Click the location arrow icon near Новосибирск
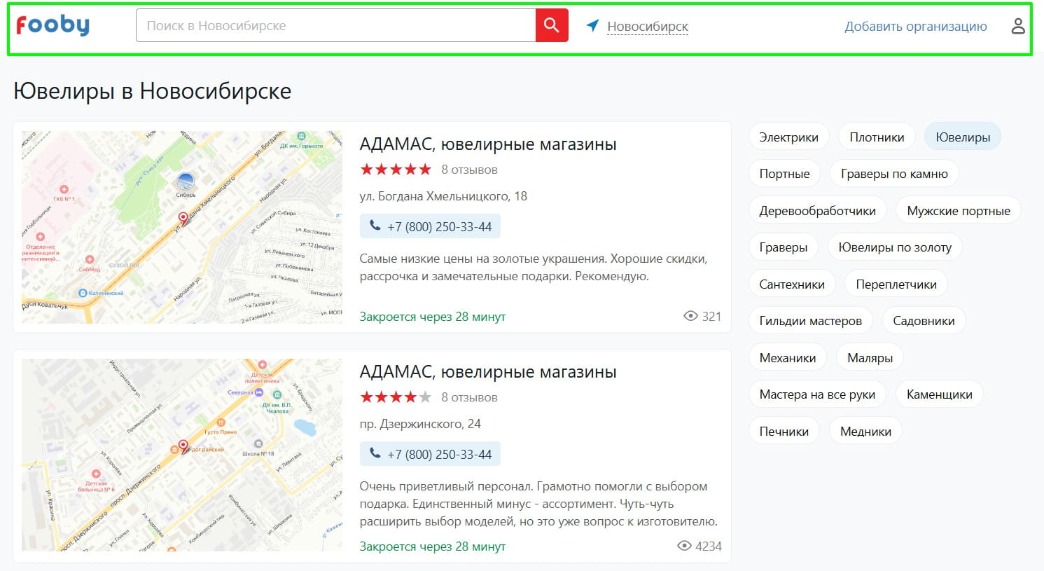Viewport: 1044px width, 571px height. tap(593, 25)
